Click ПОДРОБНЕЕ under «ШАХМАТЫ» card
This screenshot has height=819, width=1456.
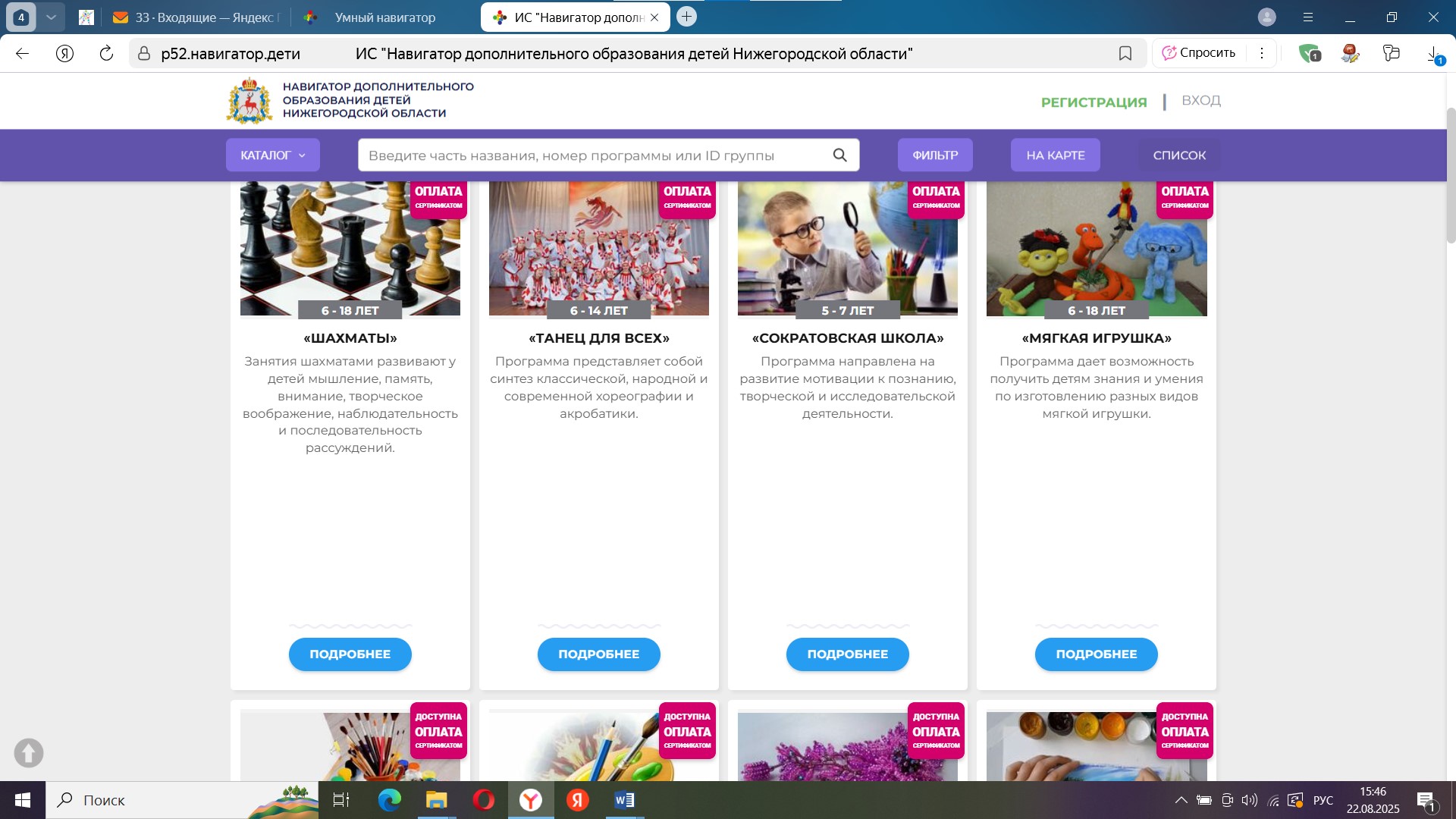[350, 654]
